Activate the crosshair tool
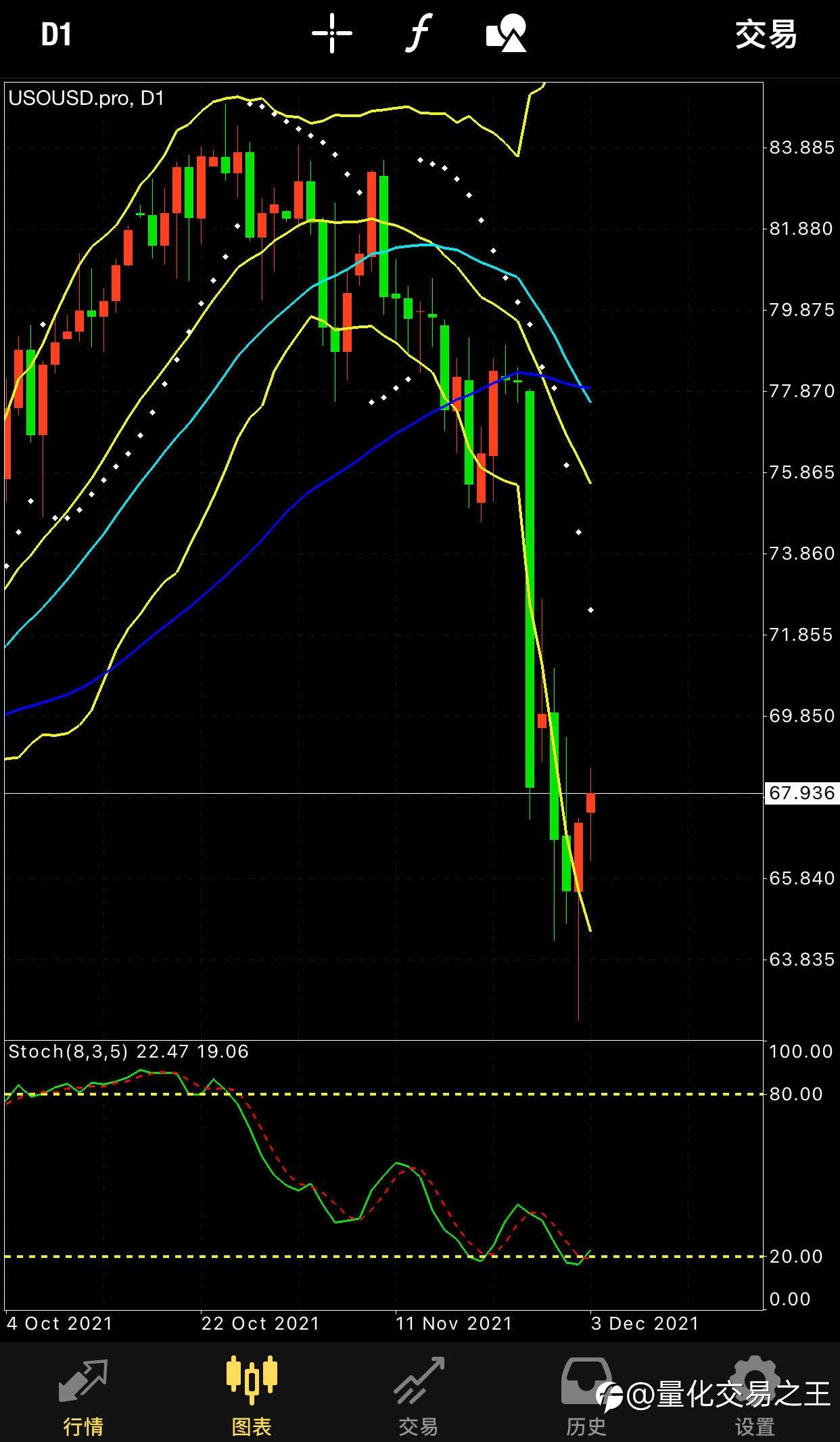 (331, 33)
